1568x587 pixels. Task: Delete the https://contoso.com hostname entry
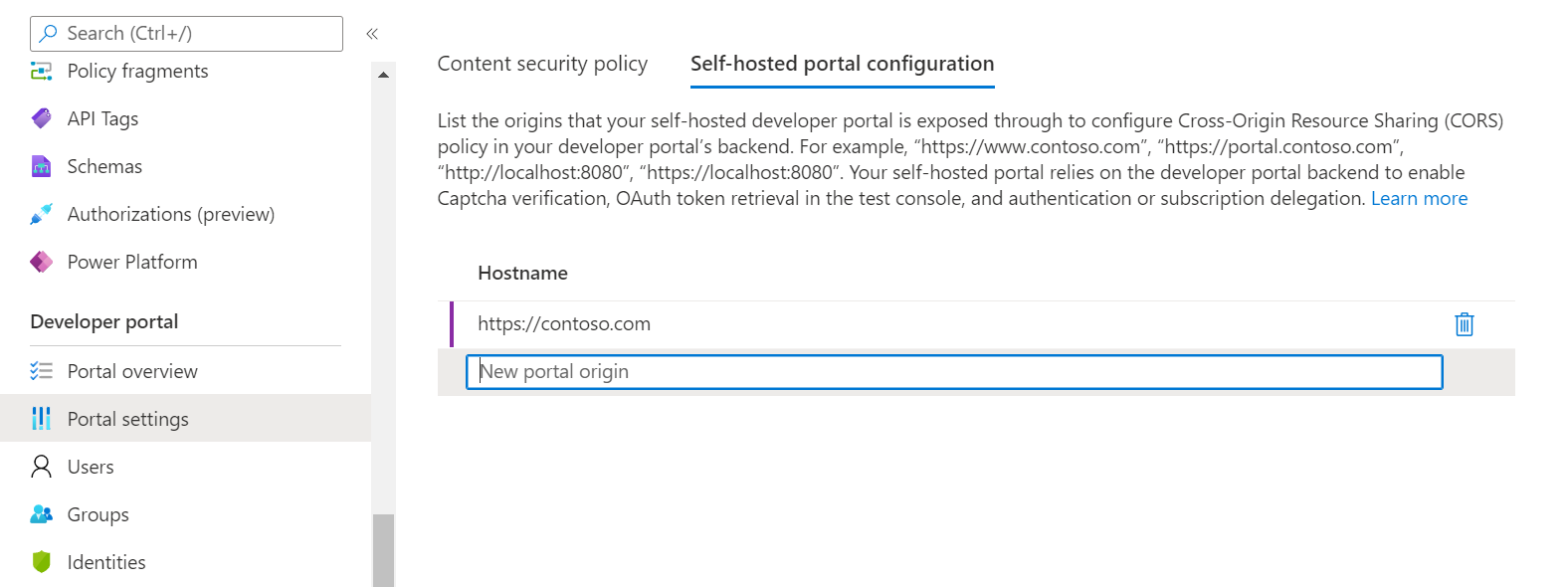pyautogui.click(x=1464, y=323)
